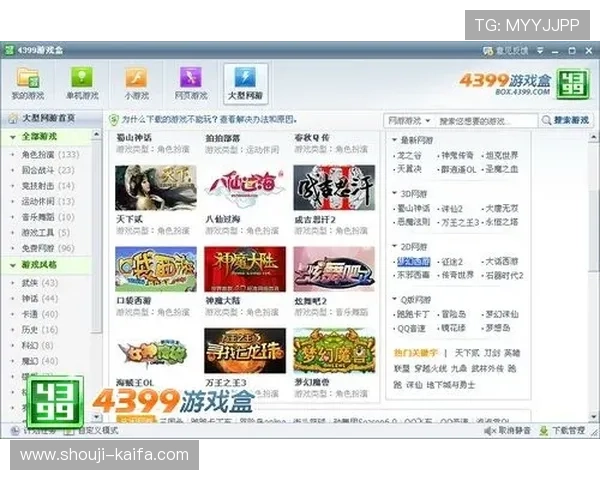Focus the game search input field

click(486, 121)
